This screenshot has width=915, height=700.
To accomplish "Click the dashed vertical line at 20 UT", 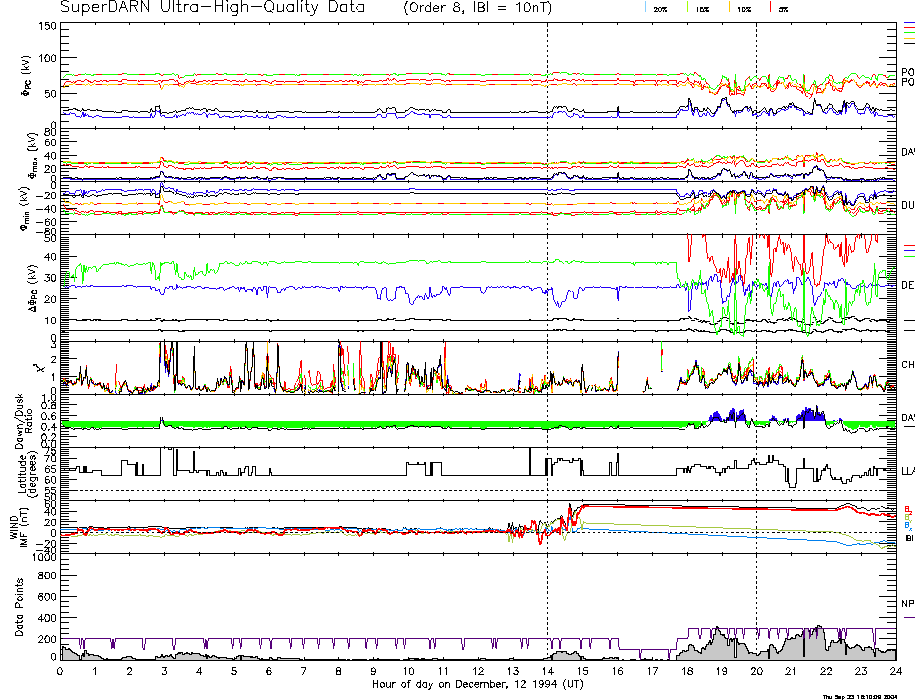I will click(756, 300).
